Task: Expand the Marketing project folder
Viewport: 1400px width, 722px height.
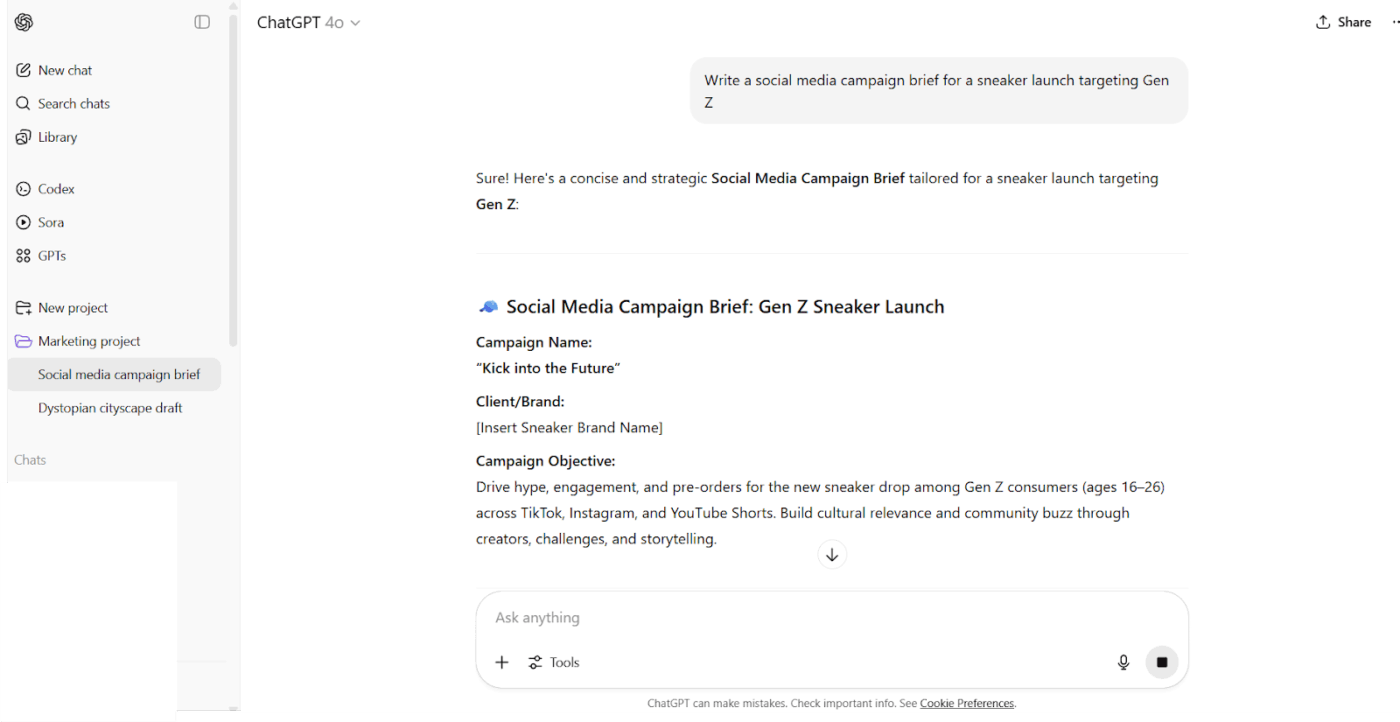Action: tap(89, 341)
